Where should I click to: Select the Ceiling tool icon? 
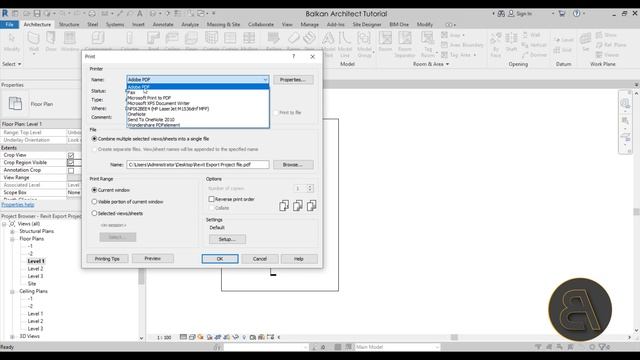(172, 39)
